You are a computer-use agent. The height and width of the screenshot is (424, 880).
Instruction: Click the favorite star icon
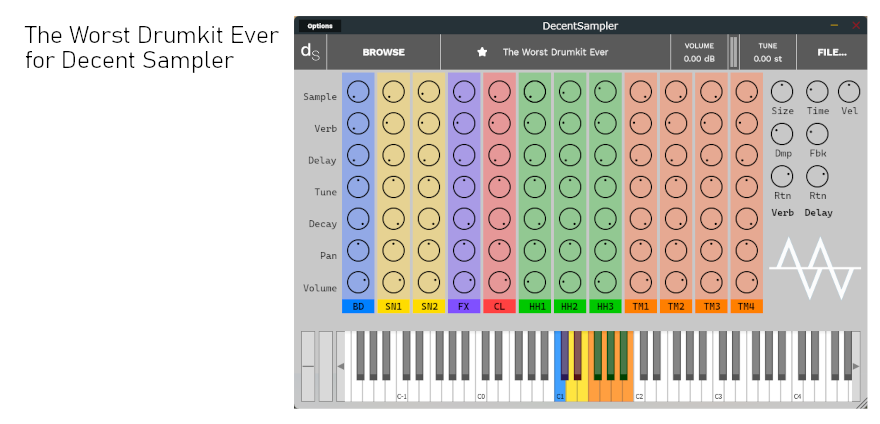pyautogui.click(x=482, y=52)
